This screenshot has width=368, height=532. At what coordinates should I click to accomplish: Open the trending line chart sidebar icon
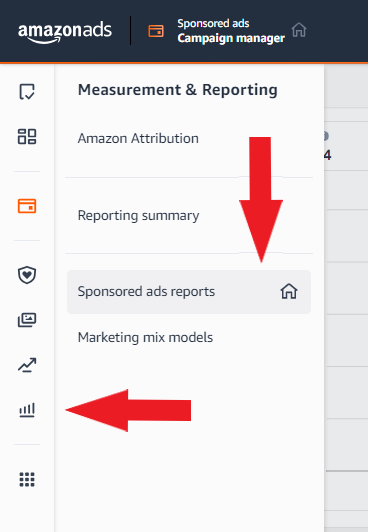click(27, 365)
